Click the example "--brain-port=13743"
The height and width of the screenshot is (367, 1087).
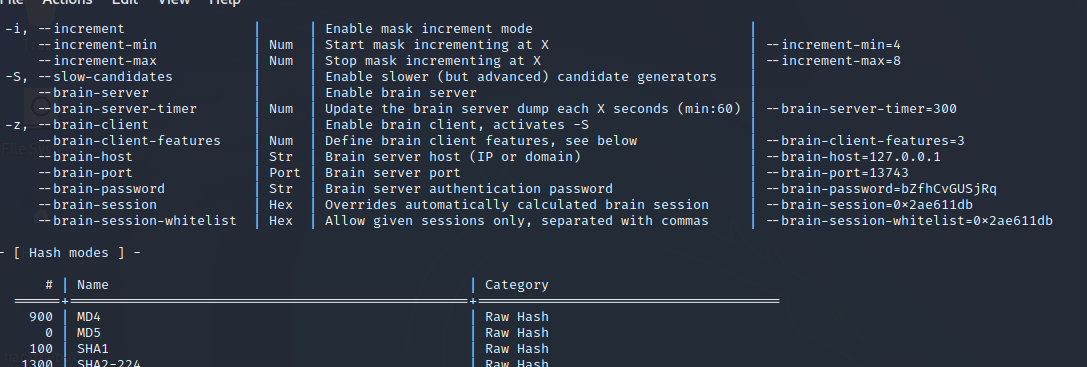coord(837,173)
